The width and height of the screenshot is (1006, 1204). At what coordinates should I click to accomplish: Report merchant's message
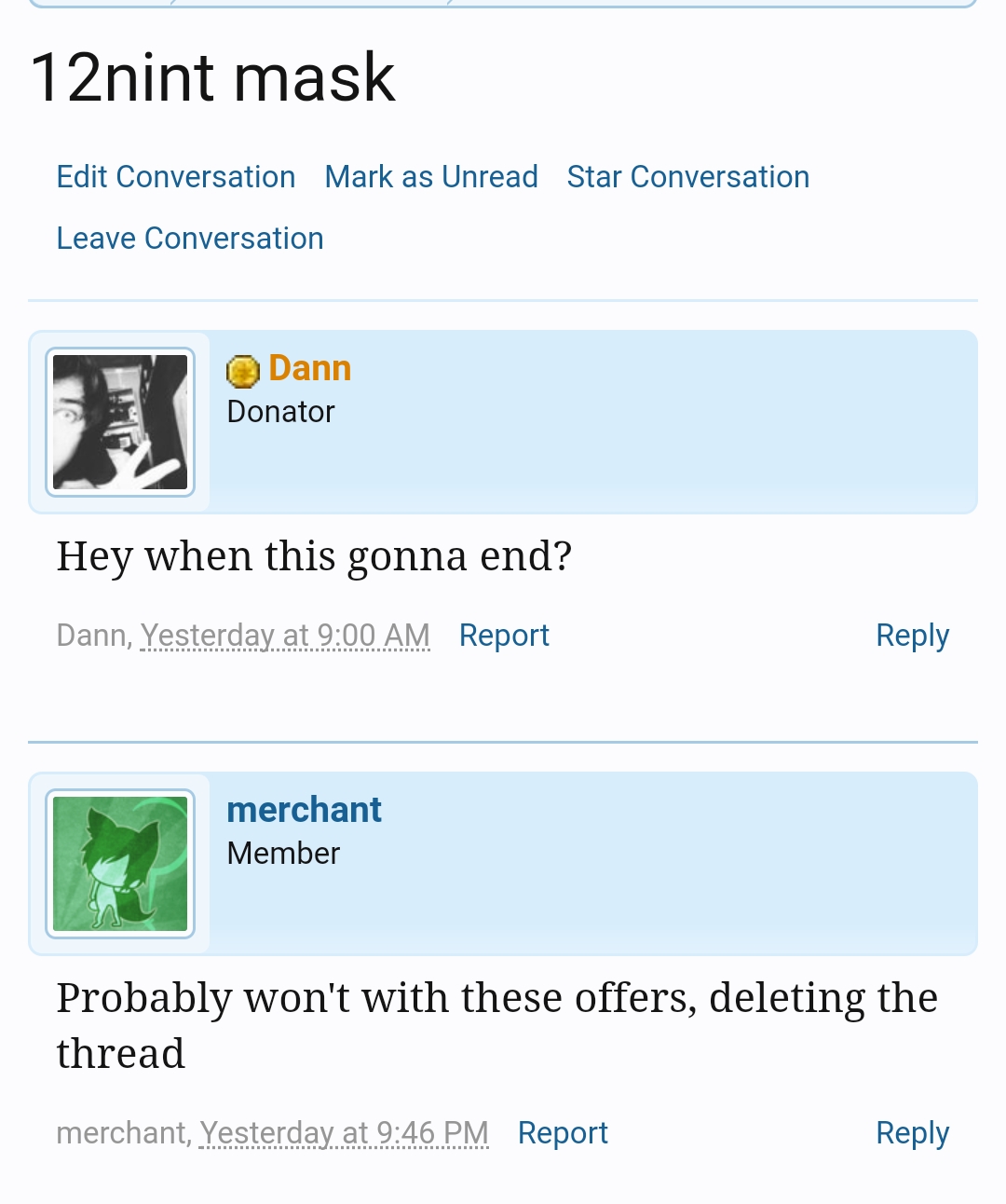point(563,1132)
